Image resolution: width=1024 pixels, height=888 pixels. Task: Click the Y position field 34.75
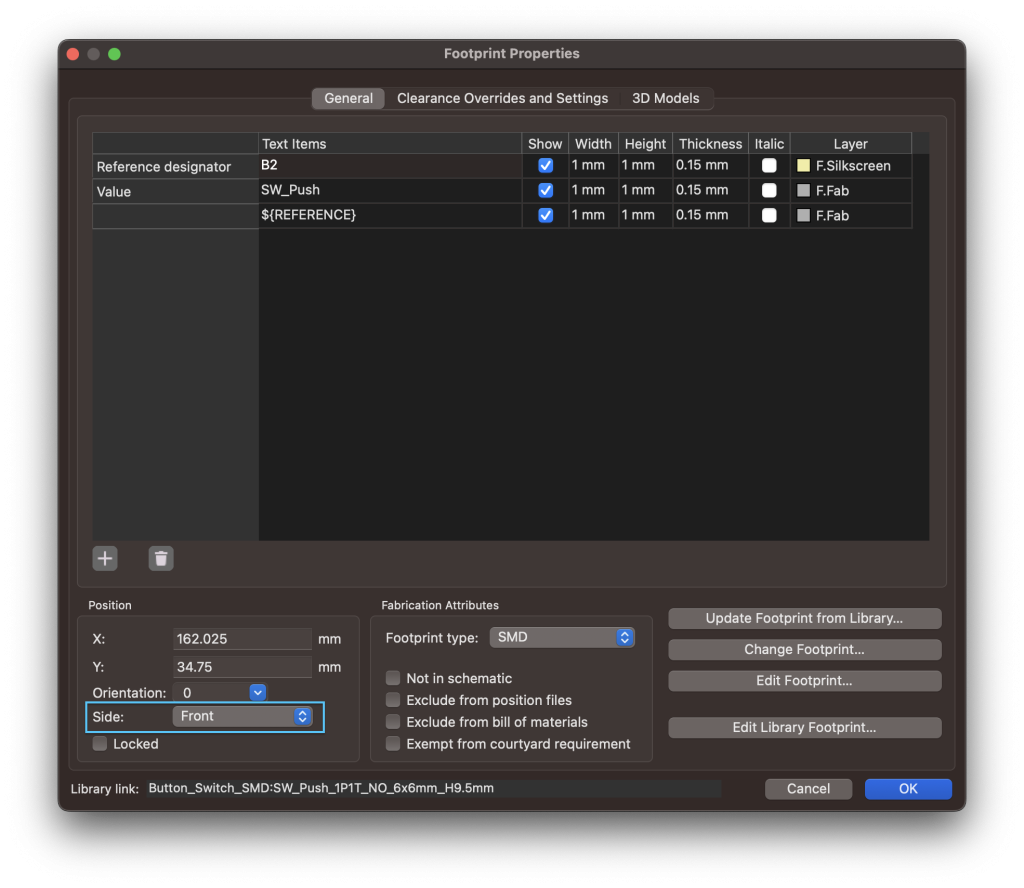[242, 667]
